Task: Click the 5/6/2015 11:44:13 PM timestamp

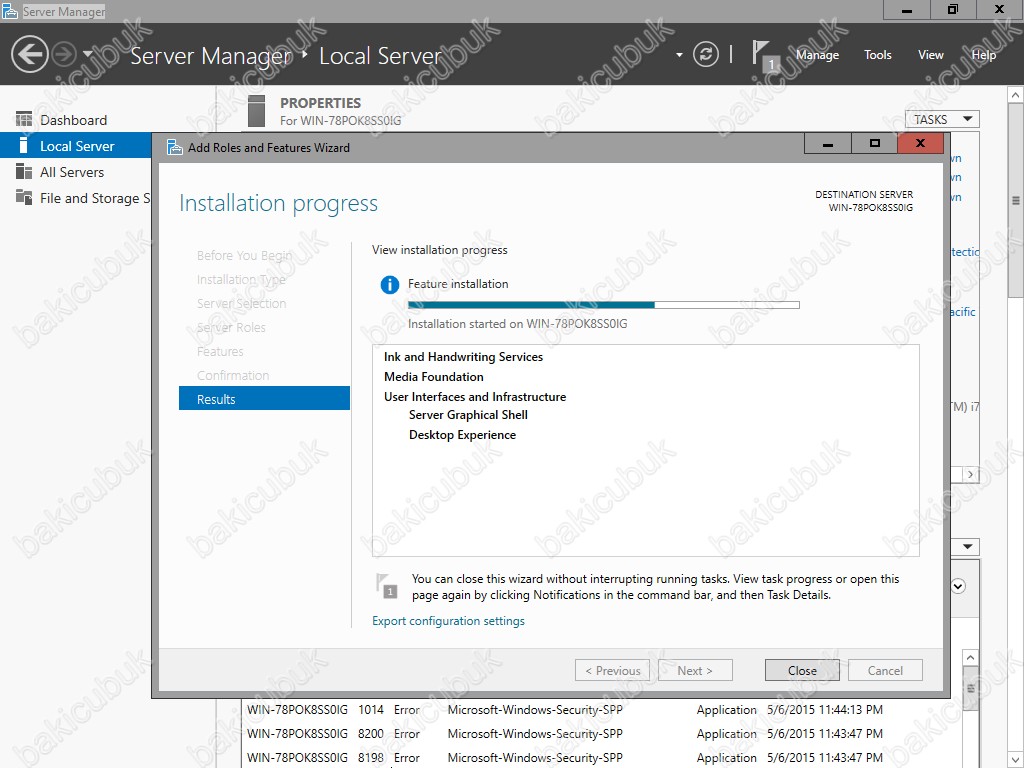Action: click(x=825, y=710)
